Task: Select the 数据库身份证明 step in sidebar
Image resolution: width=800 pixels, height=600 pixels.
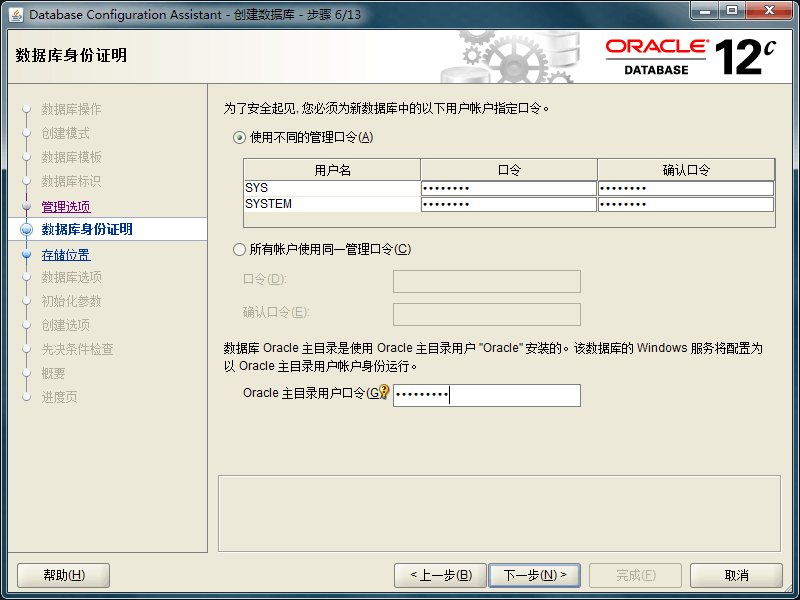Action: point(87,230)
